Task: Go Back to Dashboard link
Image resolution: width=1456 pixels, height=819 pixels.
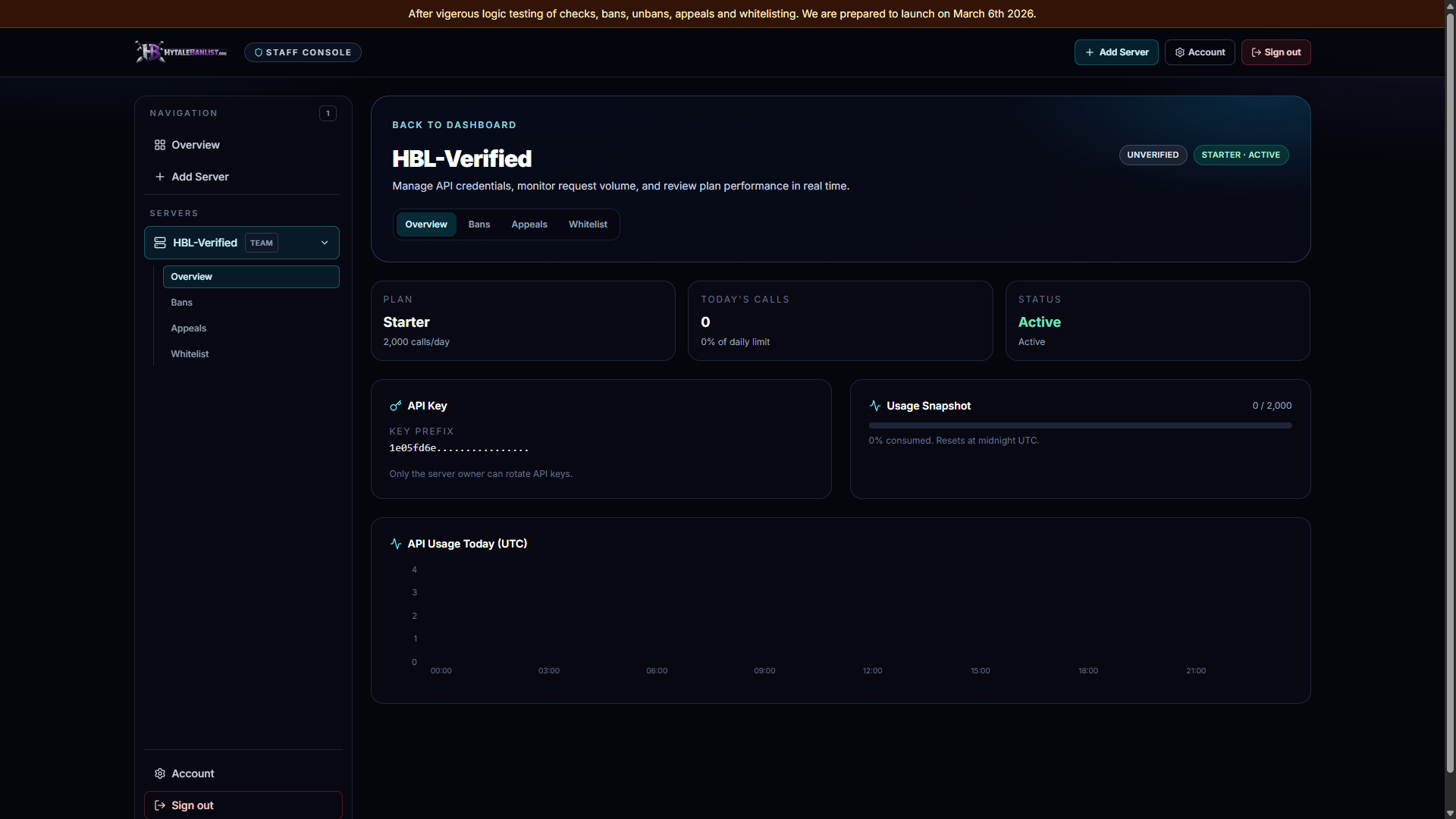Action: click(454, 125)
